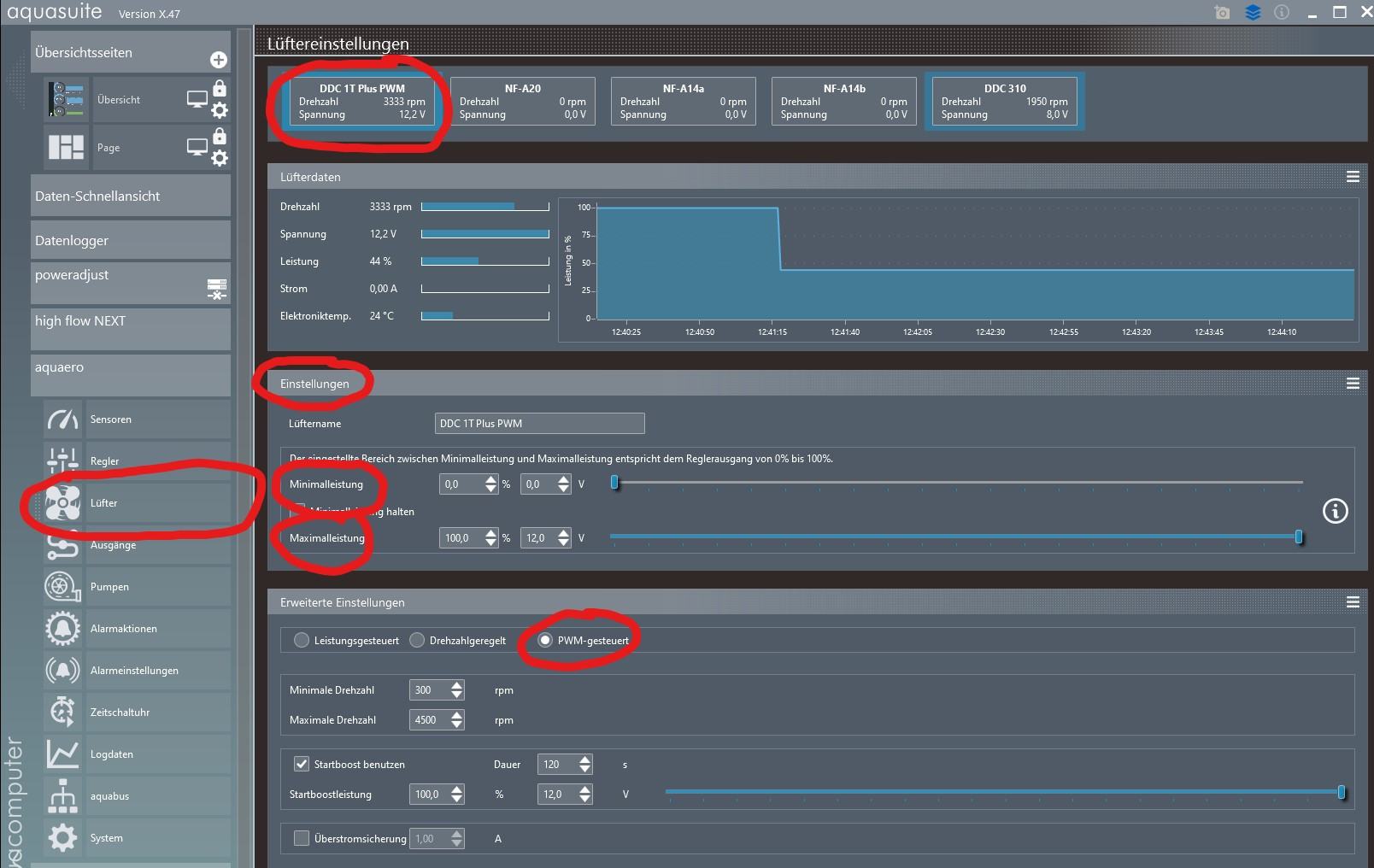Viewport: 1374px width, 868px height.
Task: Toggle Startboost benutzen checkbox
Action: [x=302, y=764]
